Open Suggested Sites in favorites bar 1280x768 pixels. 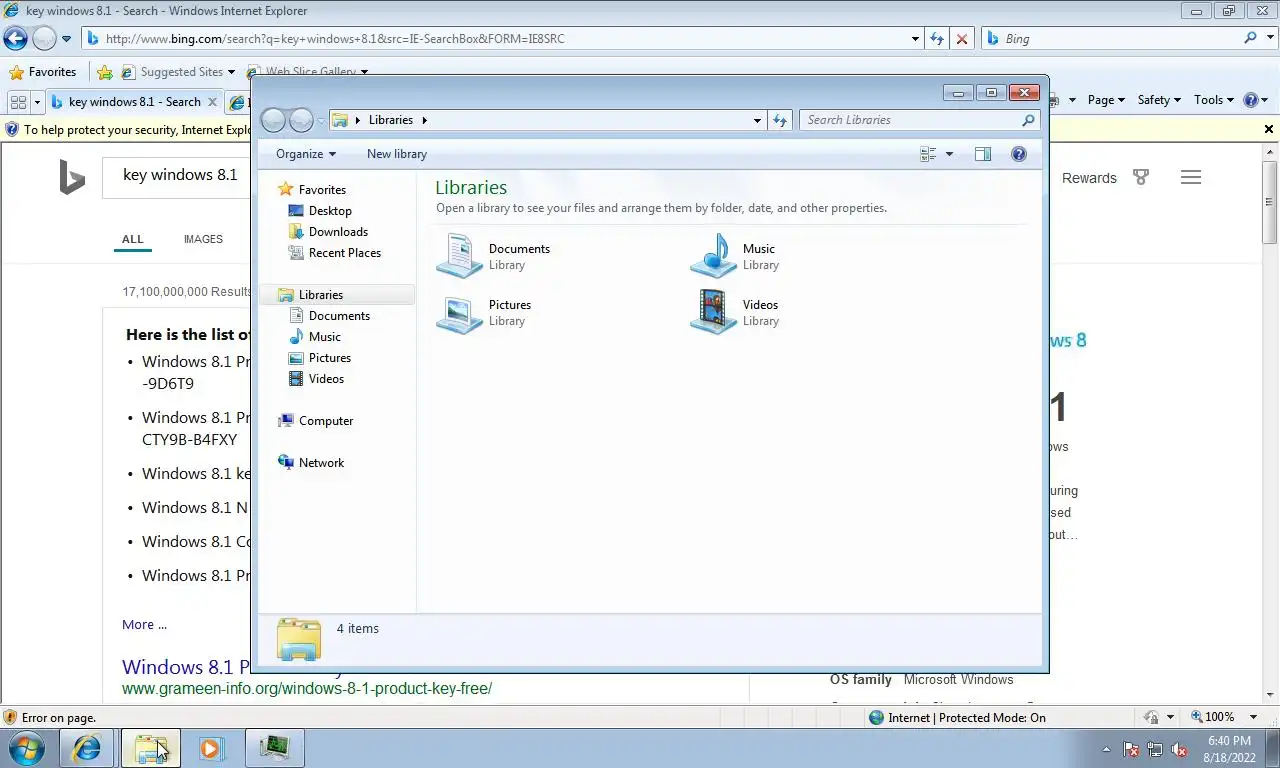[178, 72]
